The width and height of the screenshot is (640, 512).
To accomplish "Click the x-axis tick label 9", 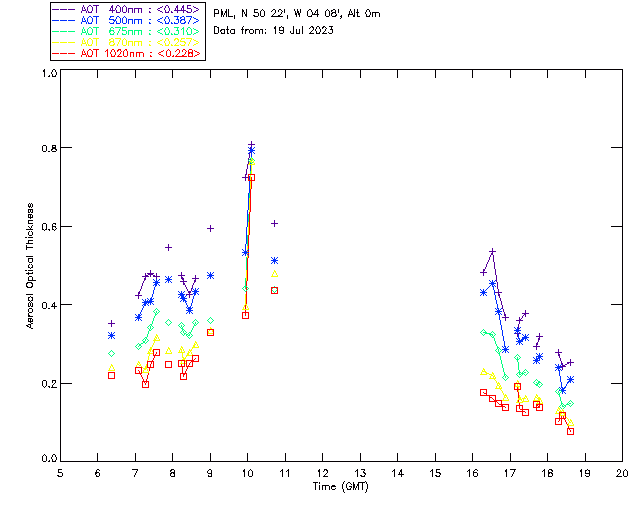I will 210,473.
